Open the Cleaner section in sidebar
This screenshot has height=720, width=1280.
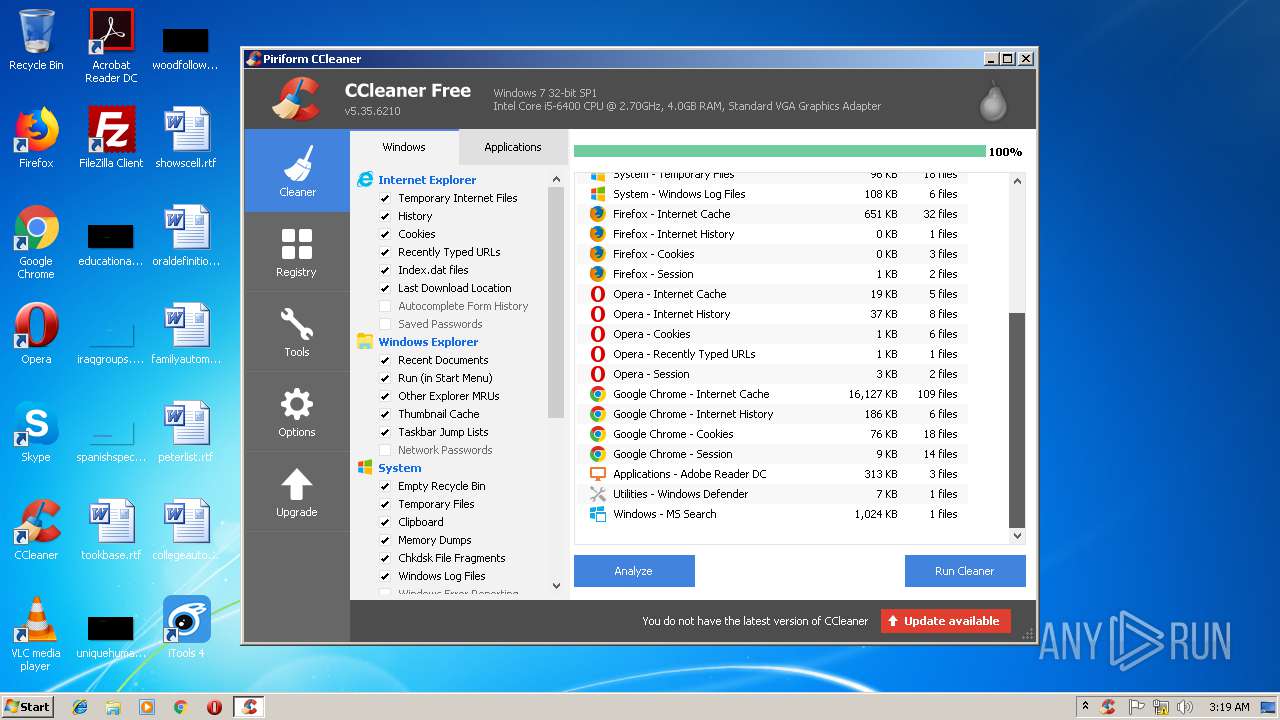click(x=297, y=170)
